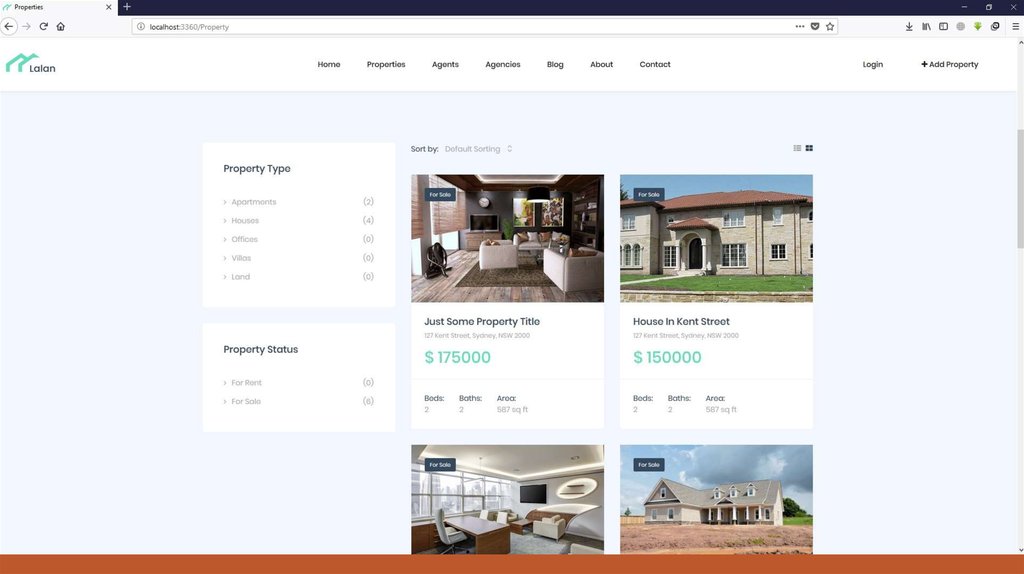Click the office interior property photo

tap(507, 500)
